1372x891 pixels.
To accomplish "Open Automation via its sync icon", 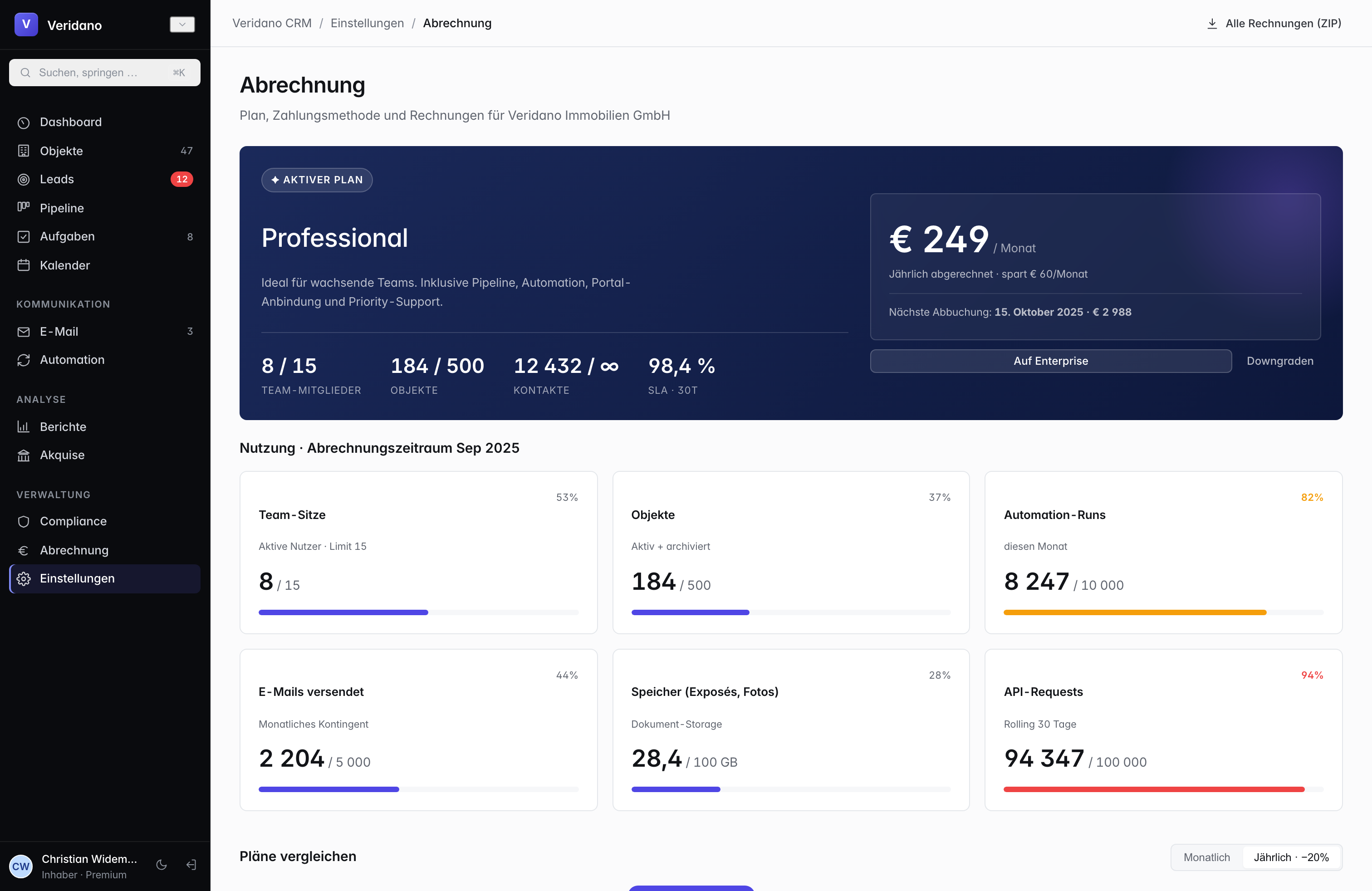I will (24, 360).
